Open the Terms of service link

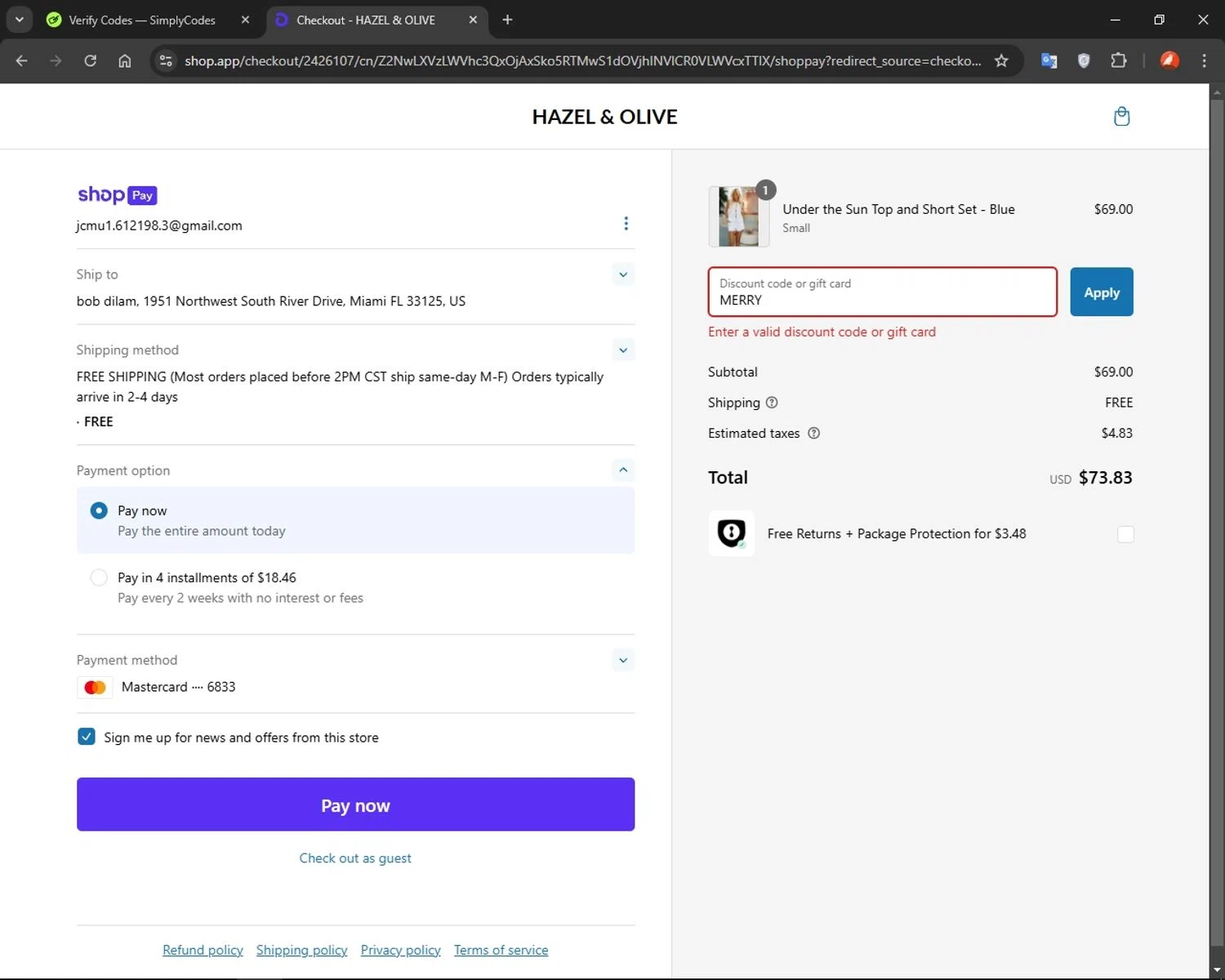point(501,950)
